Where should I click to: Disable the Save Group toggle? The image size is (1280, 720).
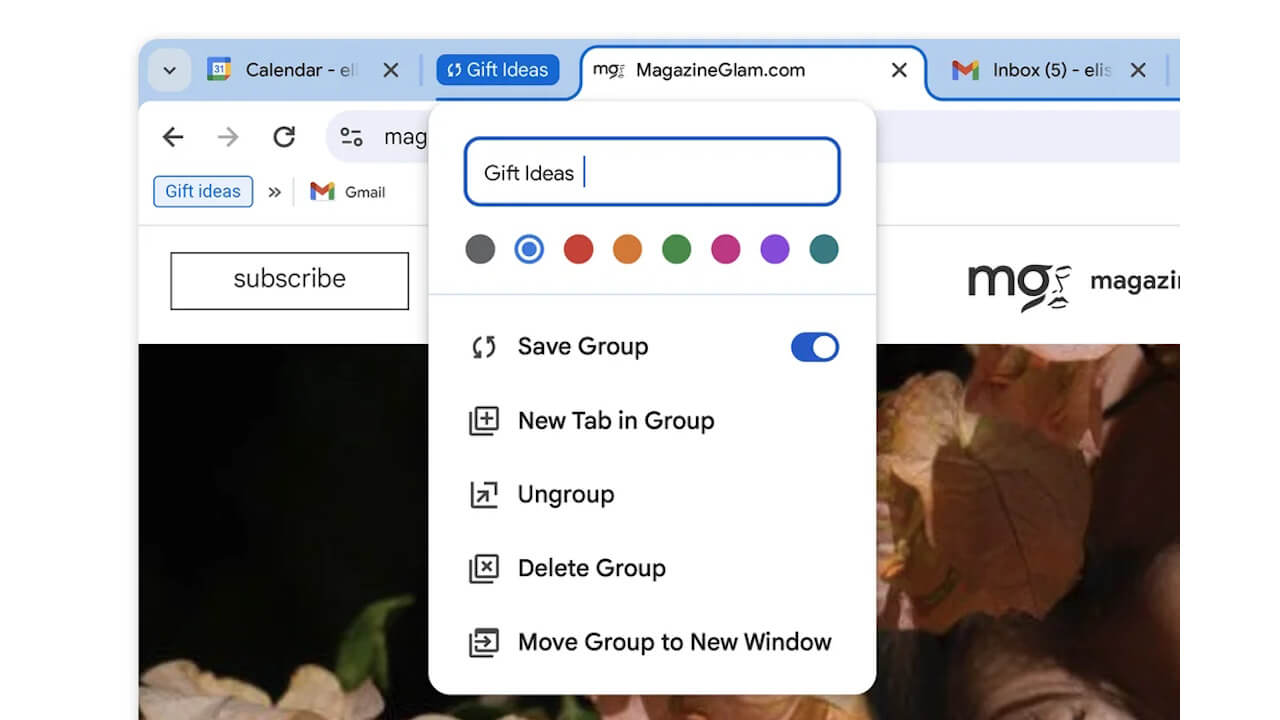[x=814, y=347]
